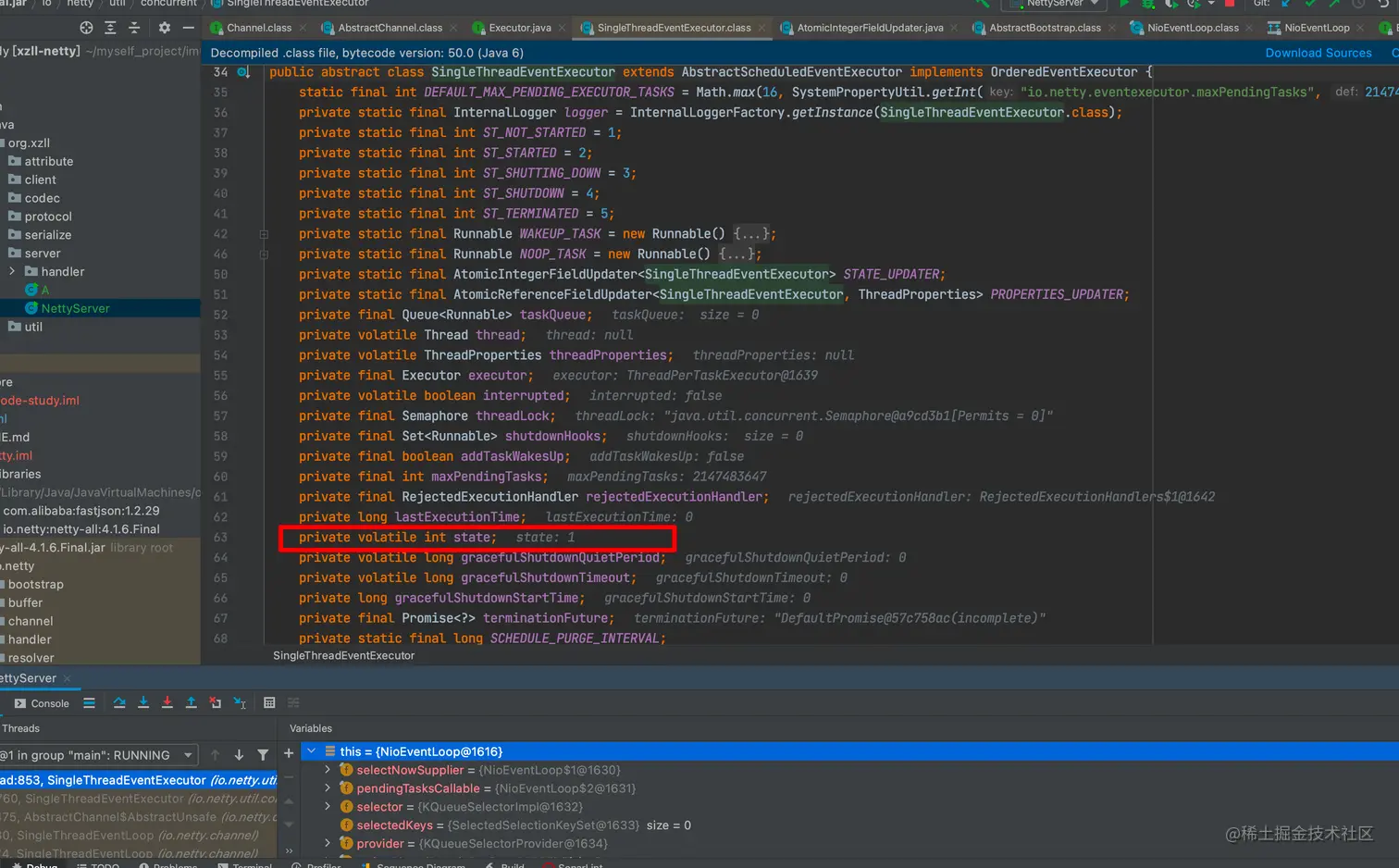Image resolution: width=1399 pixels, height=868 pixels.
Task: Click Evaluate Expression calculator icon
Action: point(269,703)
